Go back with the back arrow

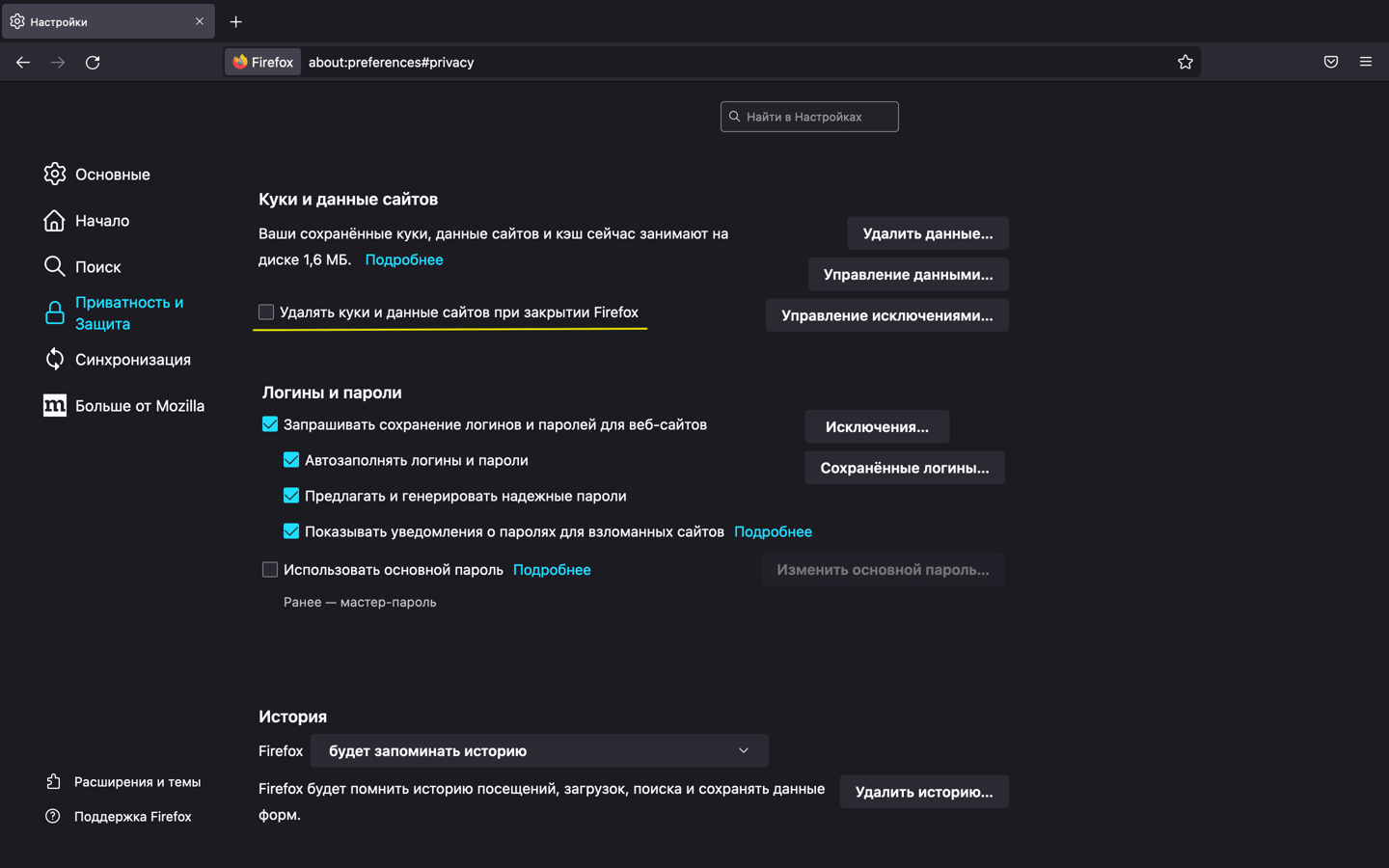(23, 62)
